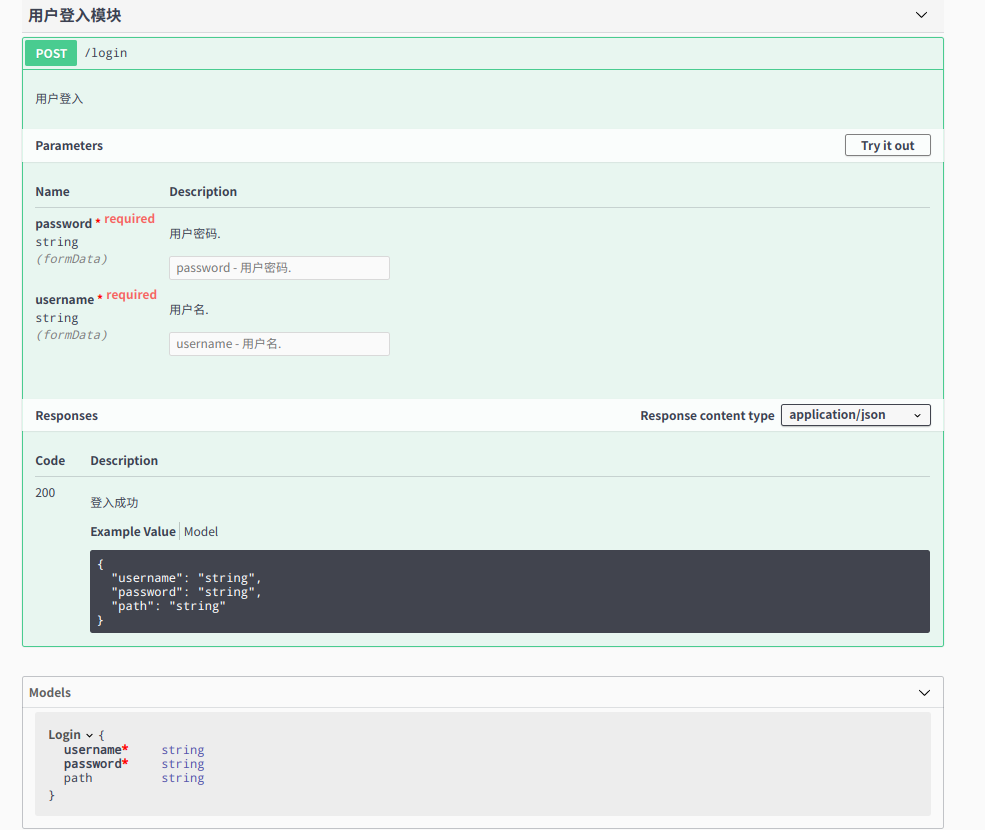The width and height of the screenshot is (985, 830).
Task: Click the Login model name
Action: pyautogui.click(x=64, y=734)
